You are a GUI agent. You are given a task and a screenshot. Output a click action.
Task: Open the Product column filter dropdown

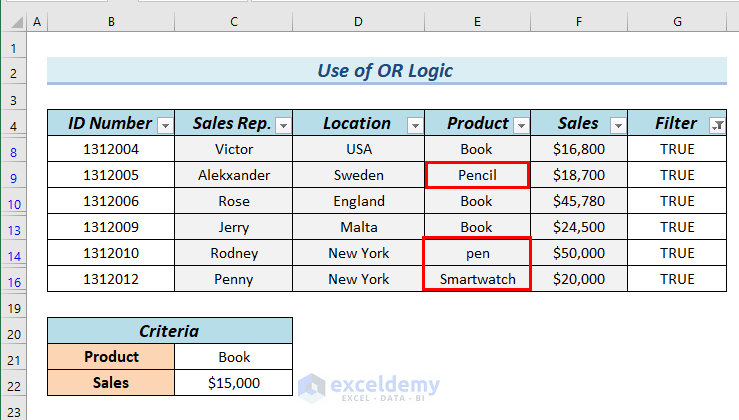point(519,125)
